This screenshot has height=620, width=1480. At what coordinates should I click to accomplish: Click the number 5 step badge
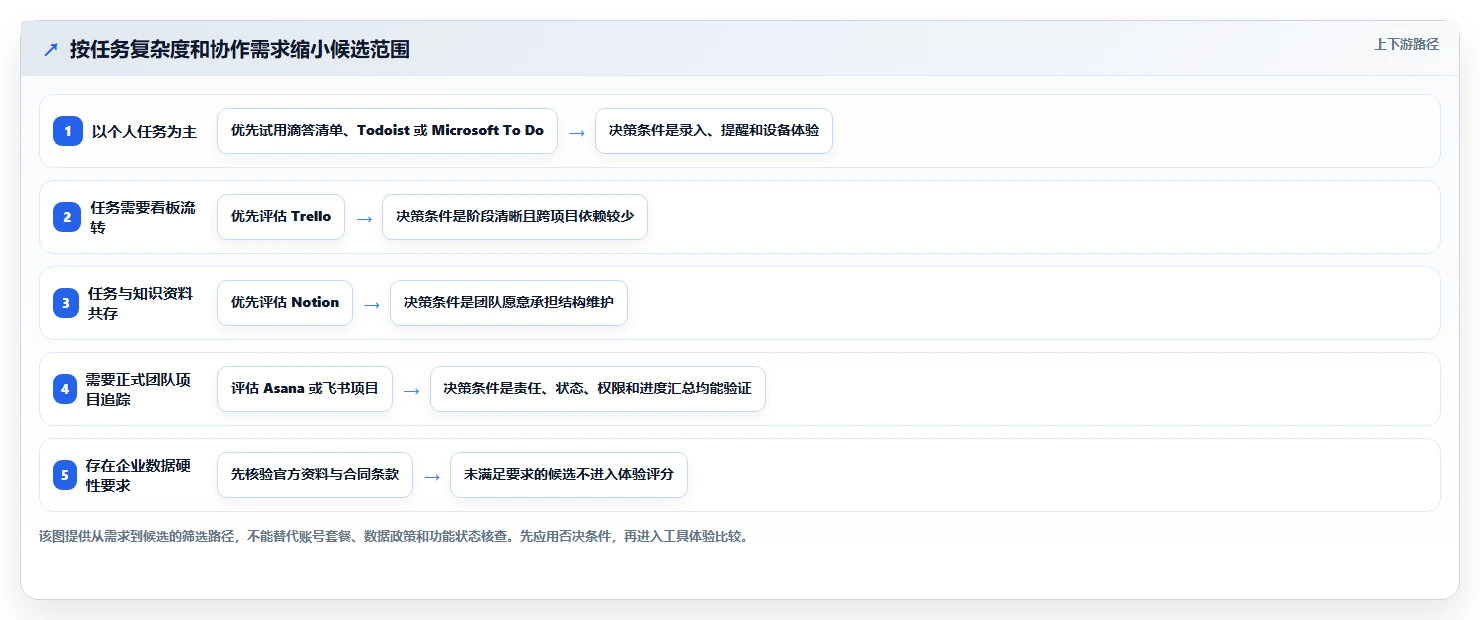(65, 475)
